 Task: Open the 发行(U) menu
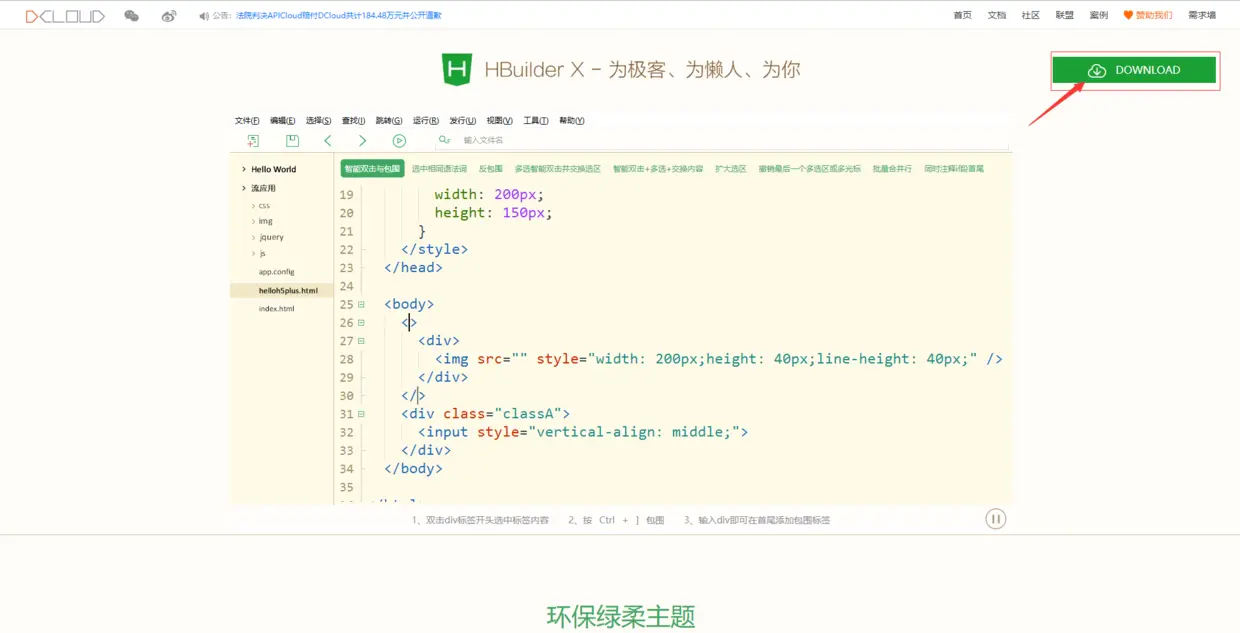[463, 121]
